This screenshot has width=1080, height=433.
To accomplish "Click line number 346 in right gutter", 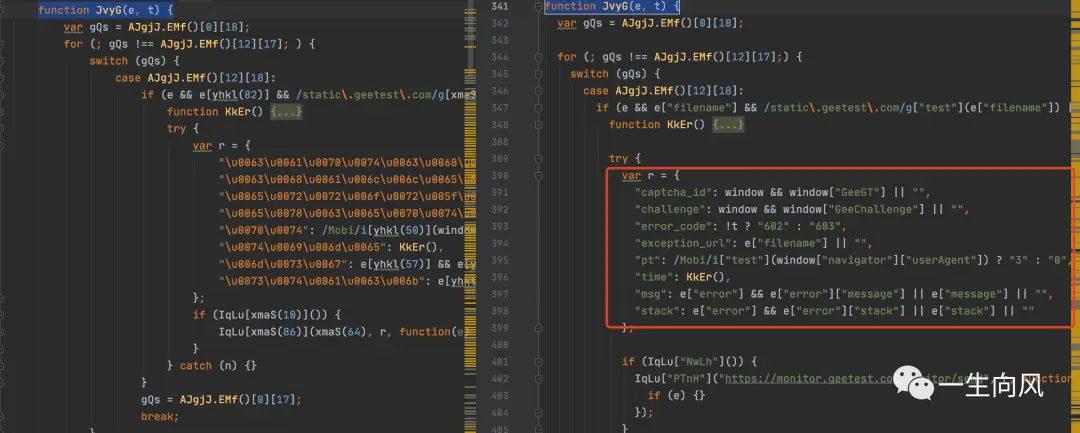I will (498, 91).
